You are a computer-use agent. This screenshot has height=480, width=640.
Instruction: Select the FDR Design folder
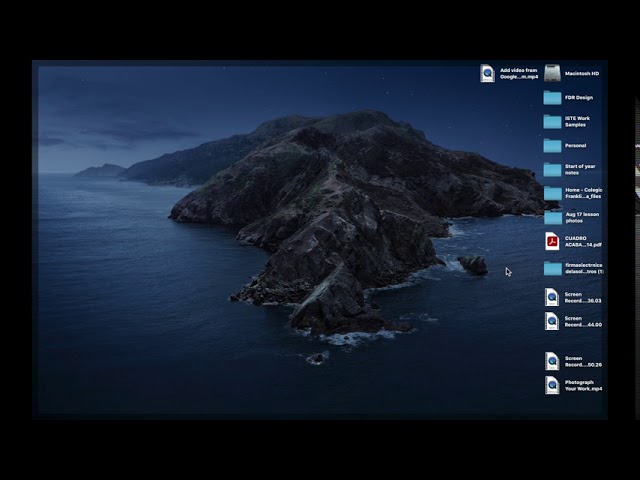pyautogui.click(x=552, y=98)
